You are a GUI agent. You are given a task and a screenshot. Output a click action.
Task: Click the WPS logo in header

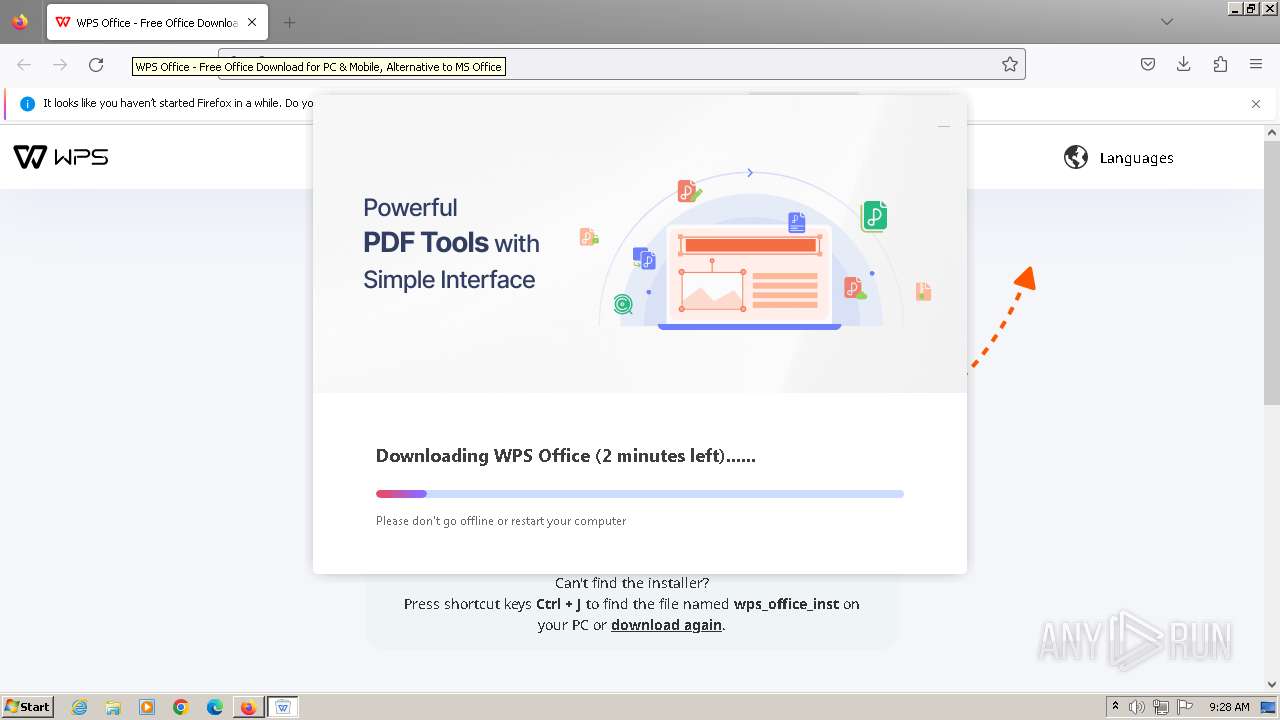tap(61, 157)
